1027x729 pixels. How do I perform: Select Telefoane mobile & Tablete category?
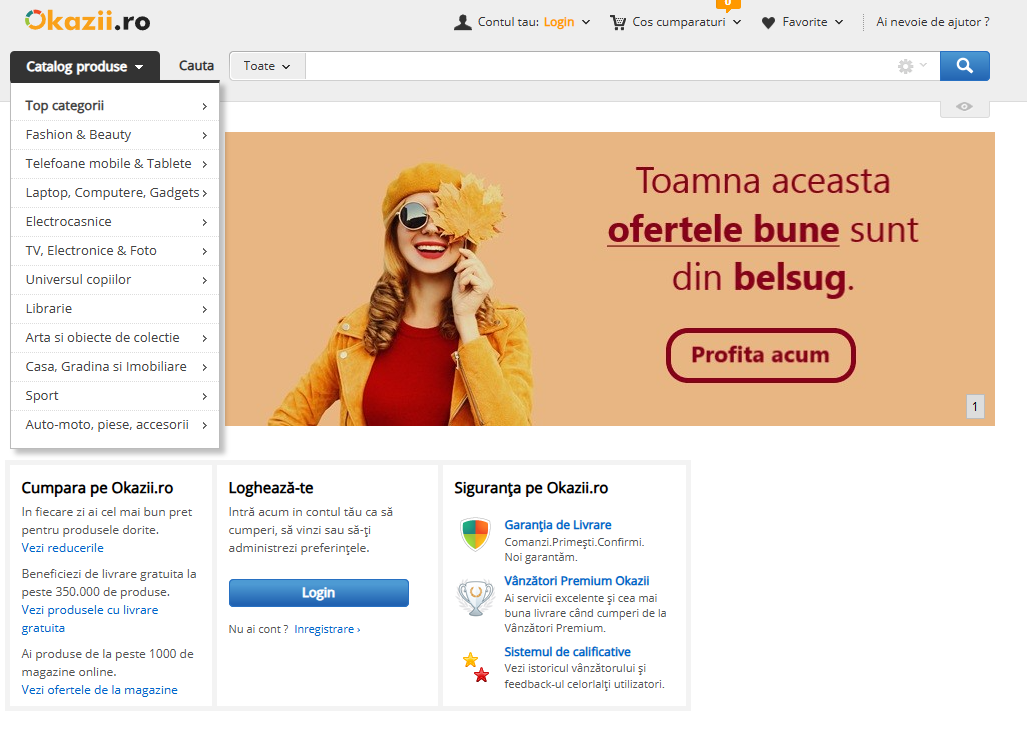point(115,164)
